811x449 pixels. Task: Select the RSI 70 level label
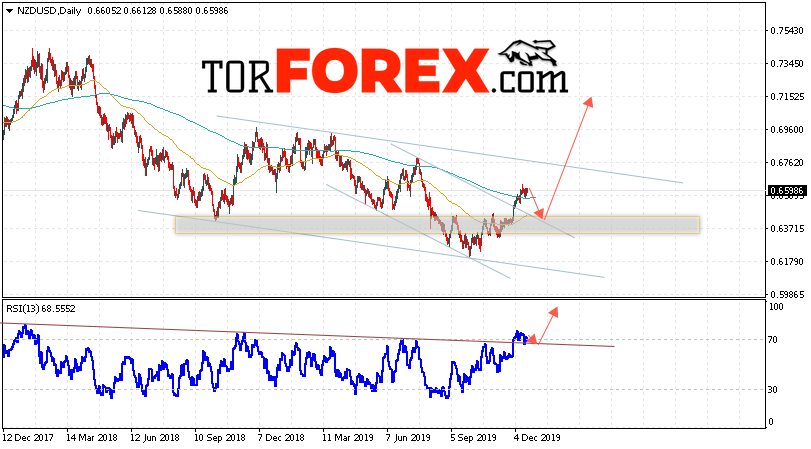coord(773,340)
